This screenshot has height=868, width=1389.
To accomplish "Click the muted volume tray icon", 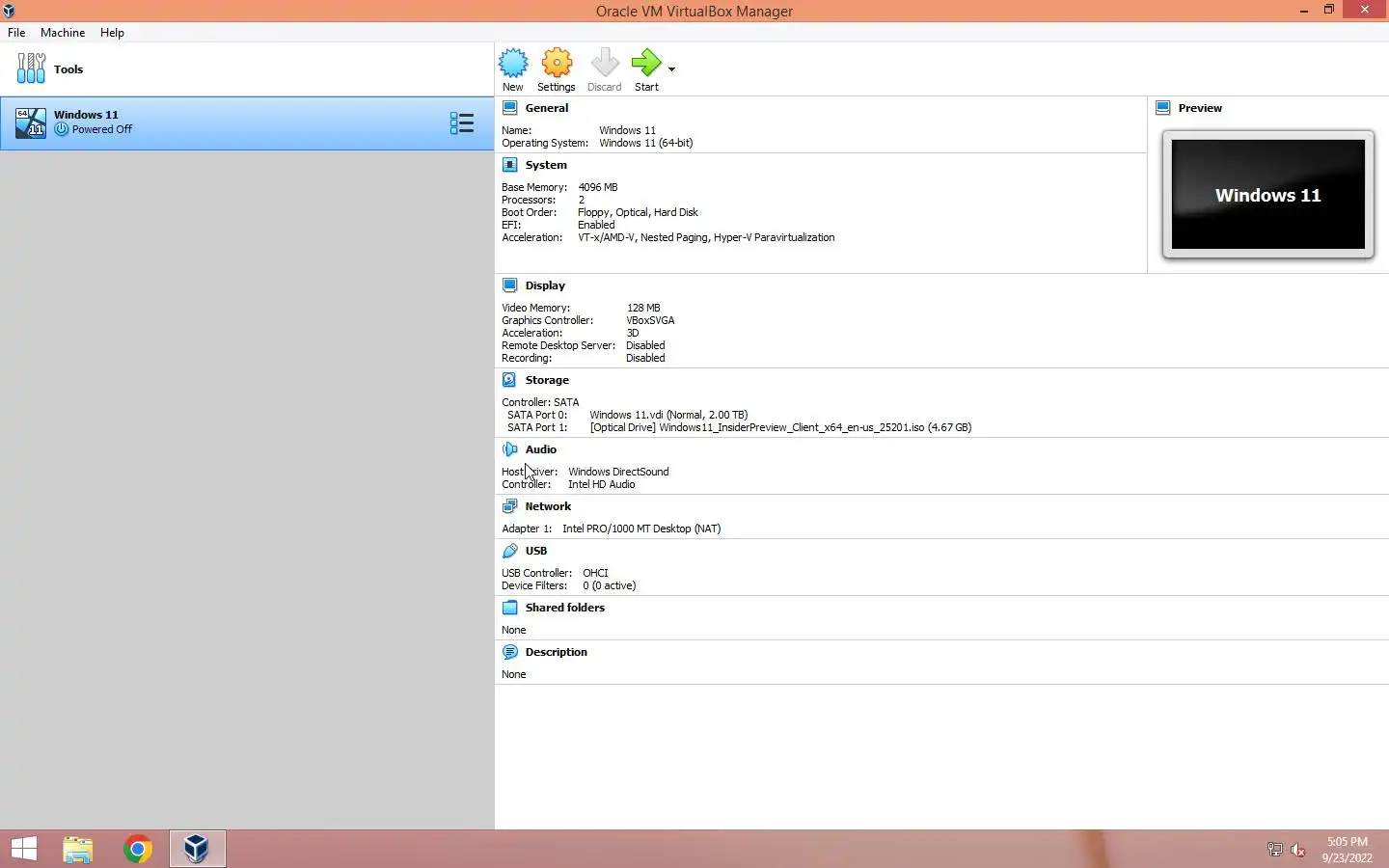I will click(1298, 850).
